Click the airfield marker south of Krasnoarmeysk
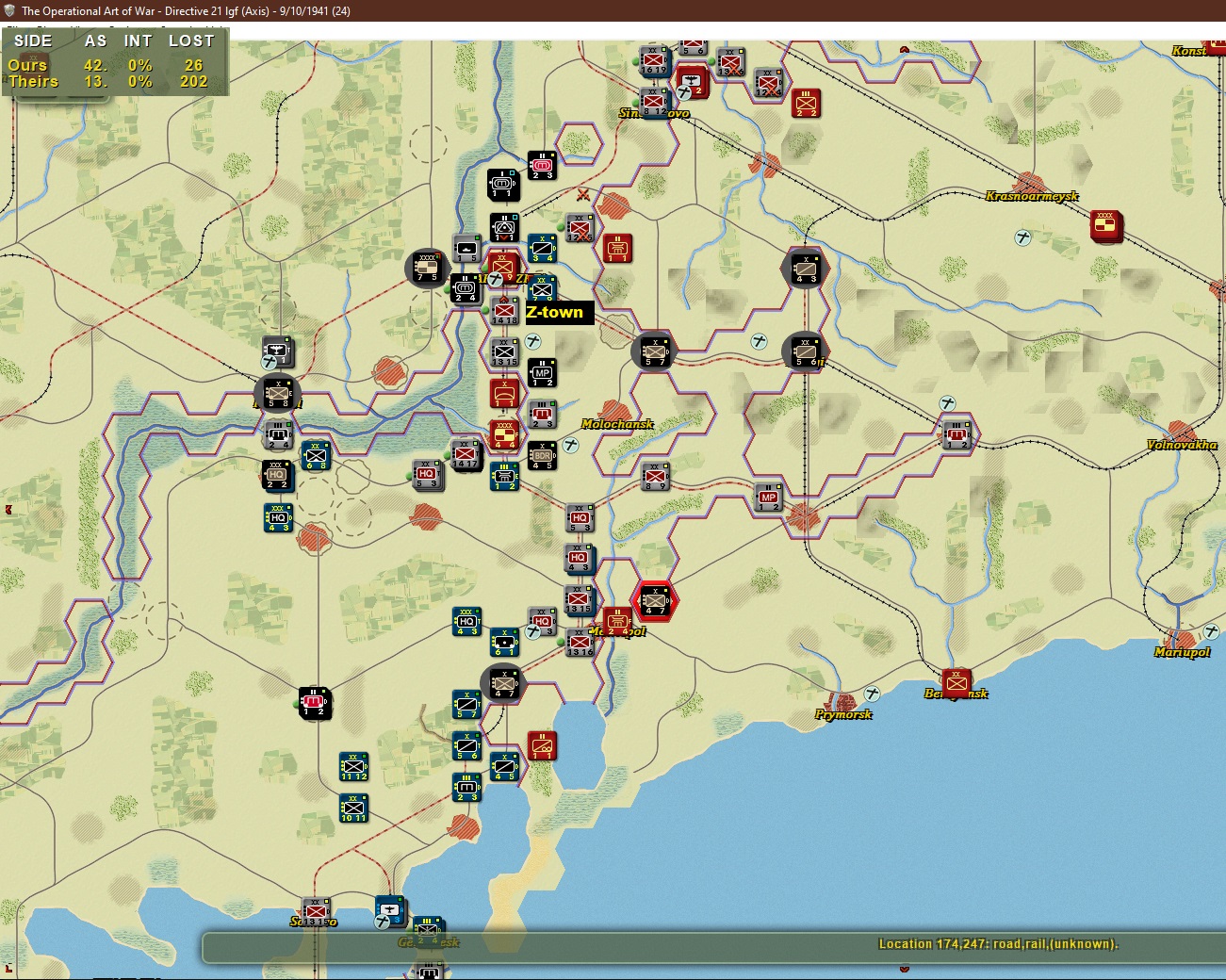 point(1022,237)
